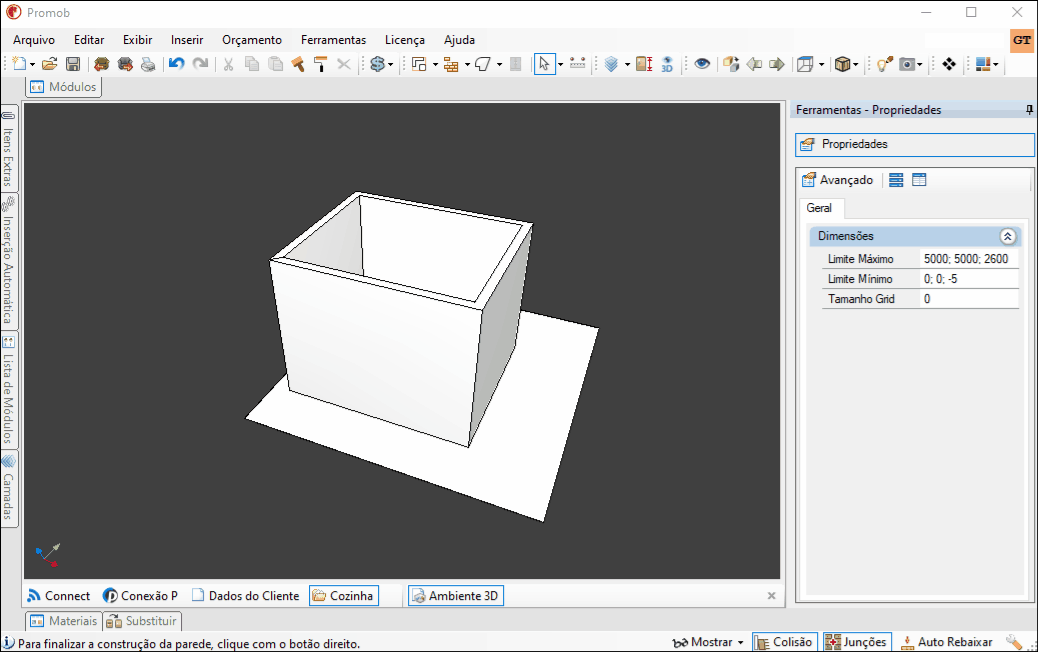The width and height of the screenshot is (1038, 652).
Task: Toggle the Colisão option in status bar
Action: coord(784,642)
